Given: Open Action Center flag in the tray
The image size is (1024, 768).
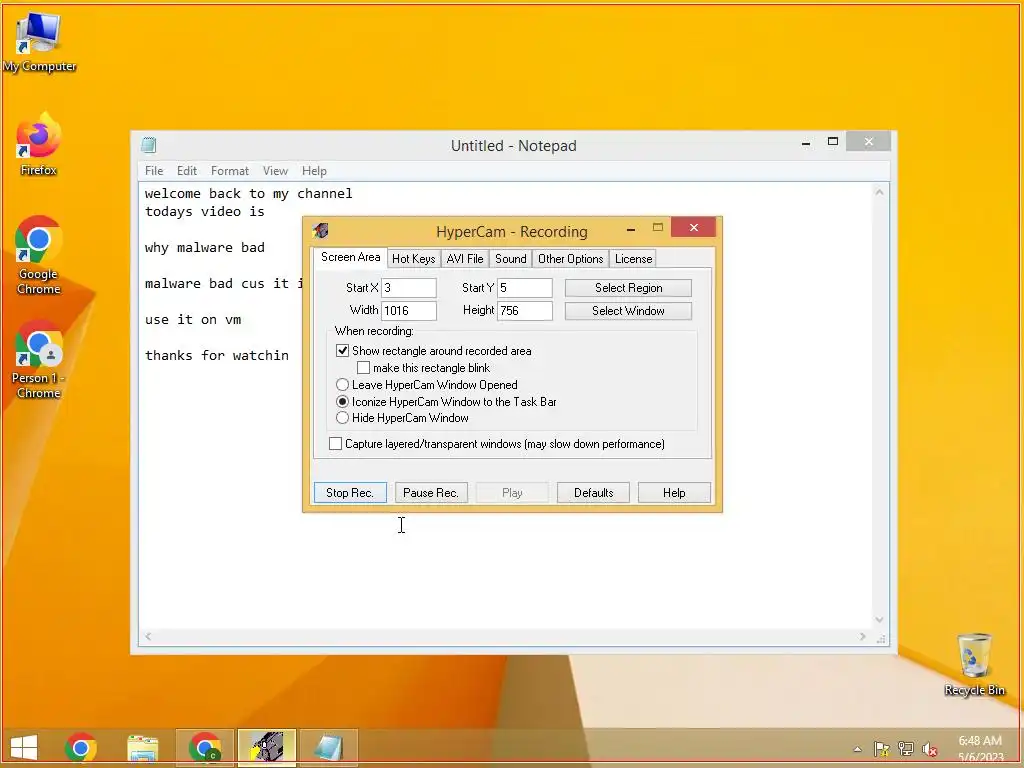Looking at the screenshot, I should point(882,749).
